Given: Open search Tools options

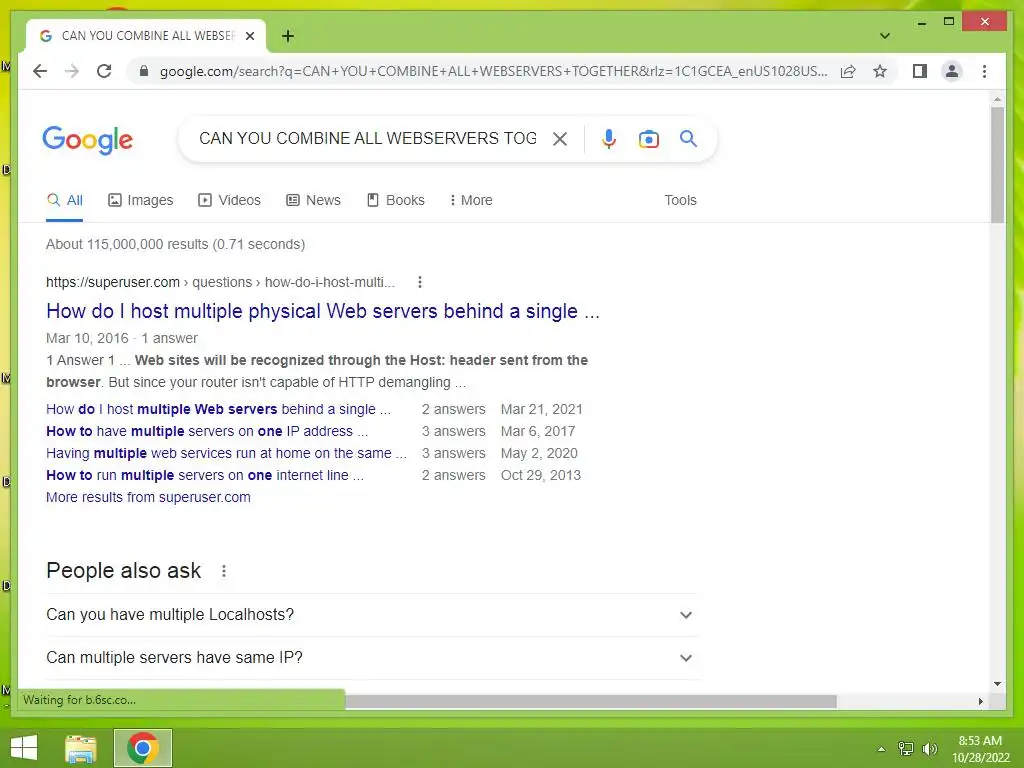Looking at the screenshot, I should click(680, 200).
